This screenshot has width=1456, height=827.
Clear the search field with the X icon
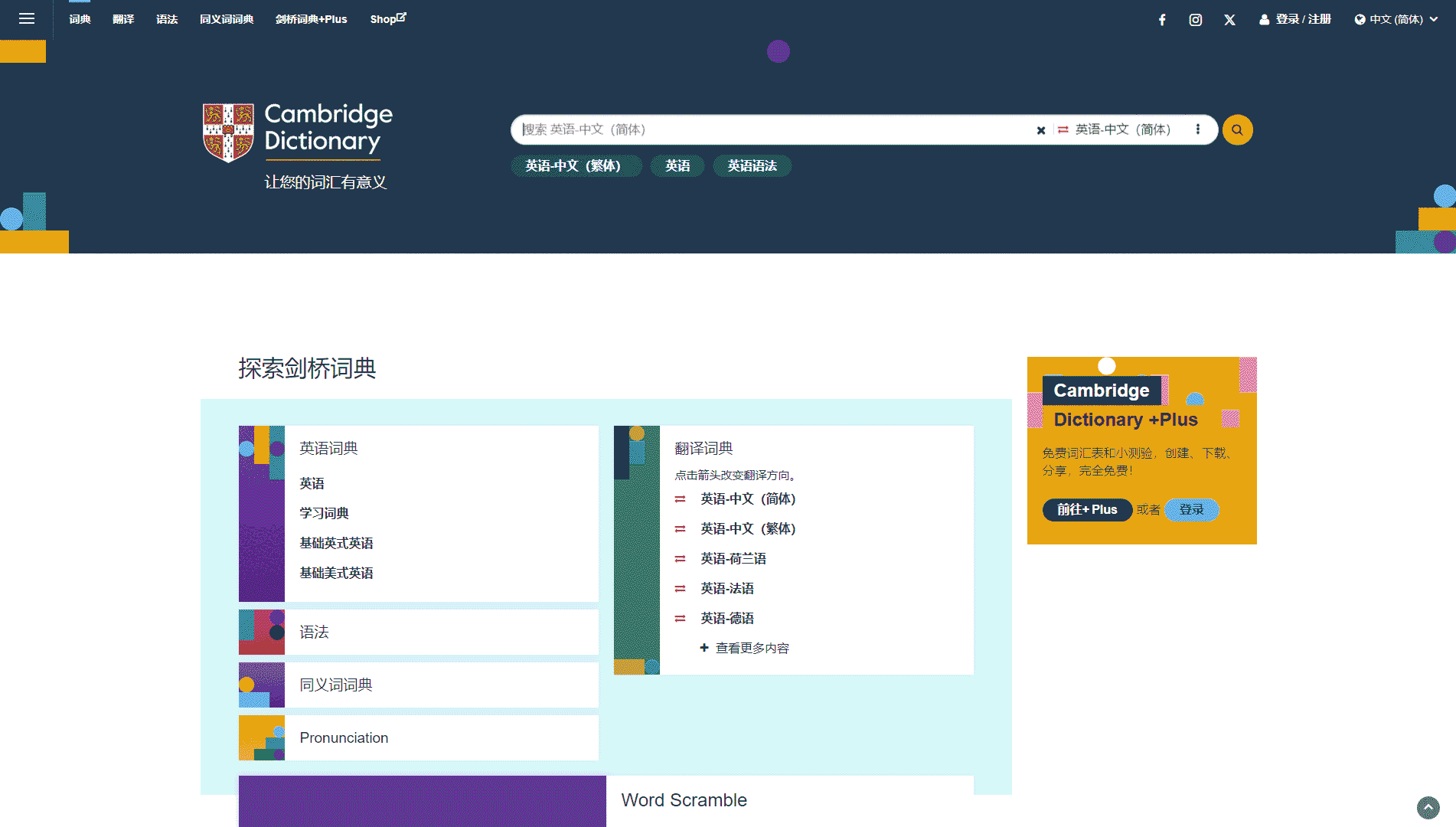coord(1041,130)
